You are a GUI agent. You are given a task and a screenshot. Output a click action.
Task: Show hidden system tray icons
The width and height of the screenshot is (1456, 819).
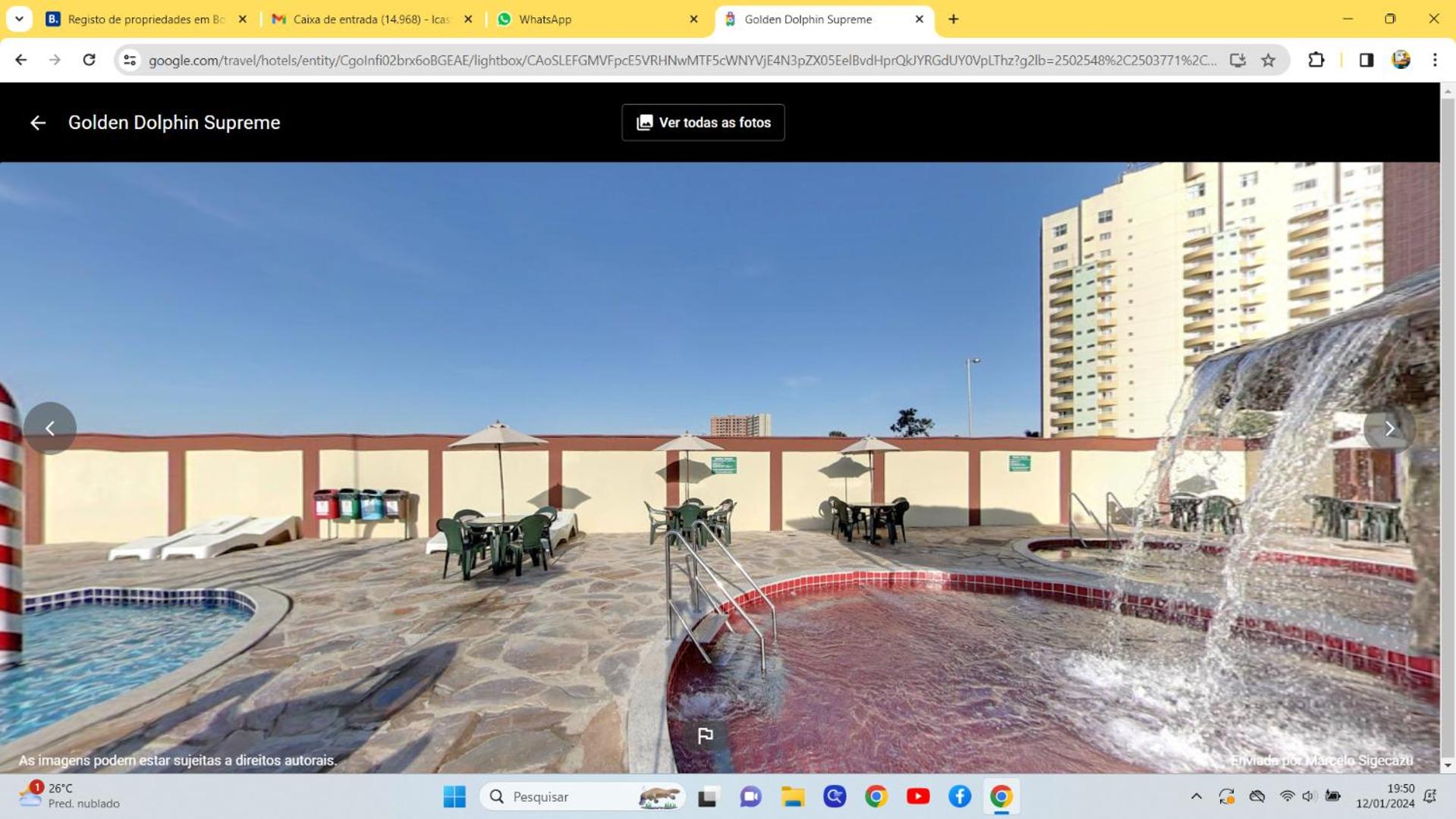point(1196,796)
